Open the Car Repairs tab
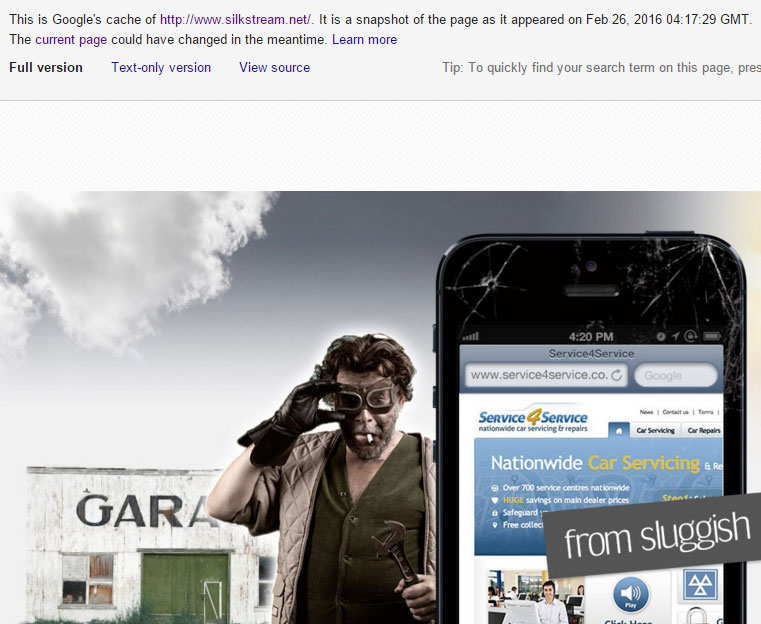The image size is (761, 624). [703, 430]
